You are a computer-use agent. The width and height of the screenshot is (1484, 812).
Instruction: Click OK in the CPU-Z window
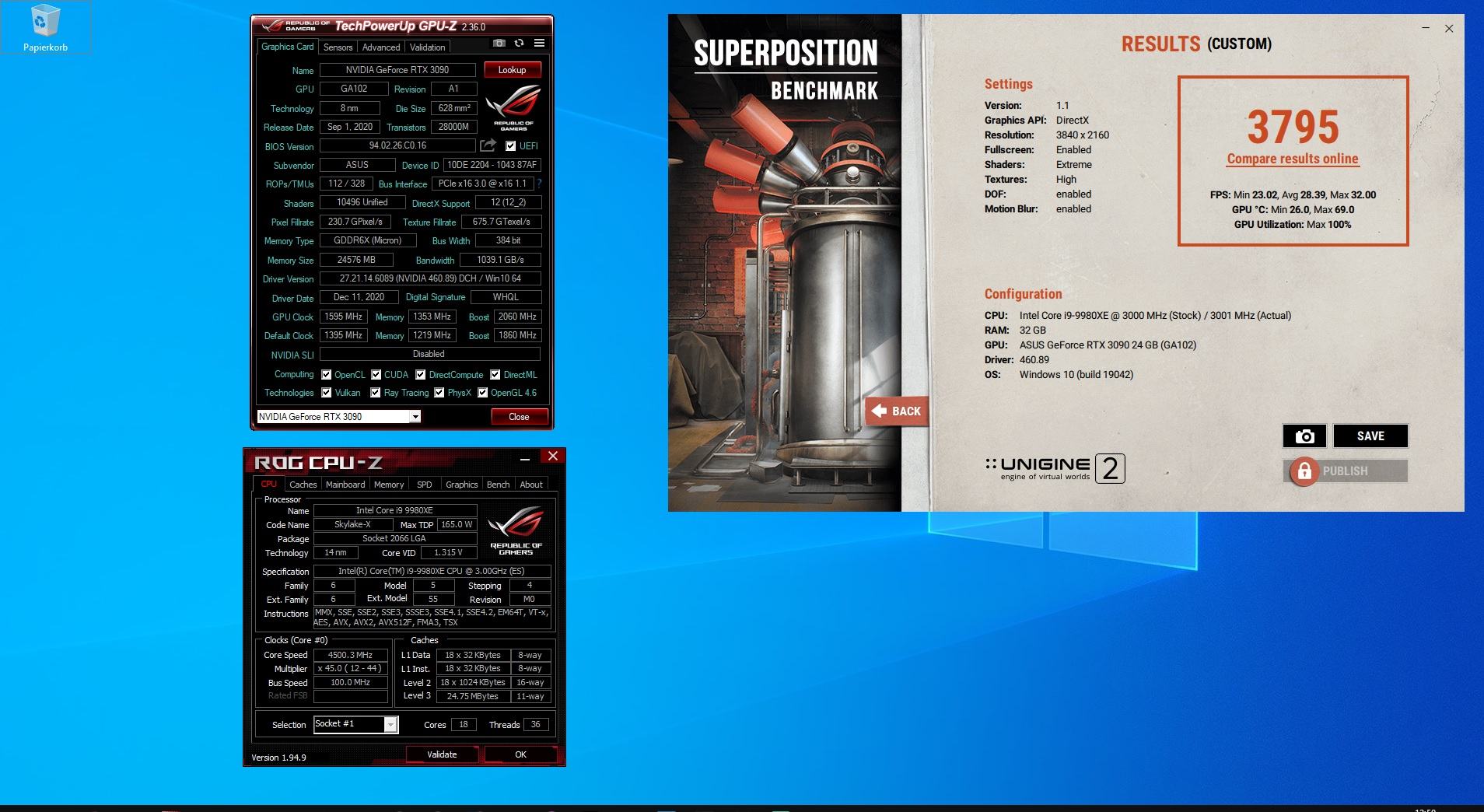520,754
